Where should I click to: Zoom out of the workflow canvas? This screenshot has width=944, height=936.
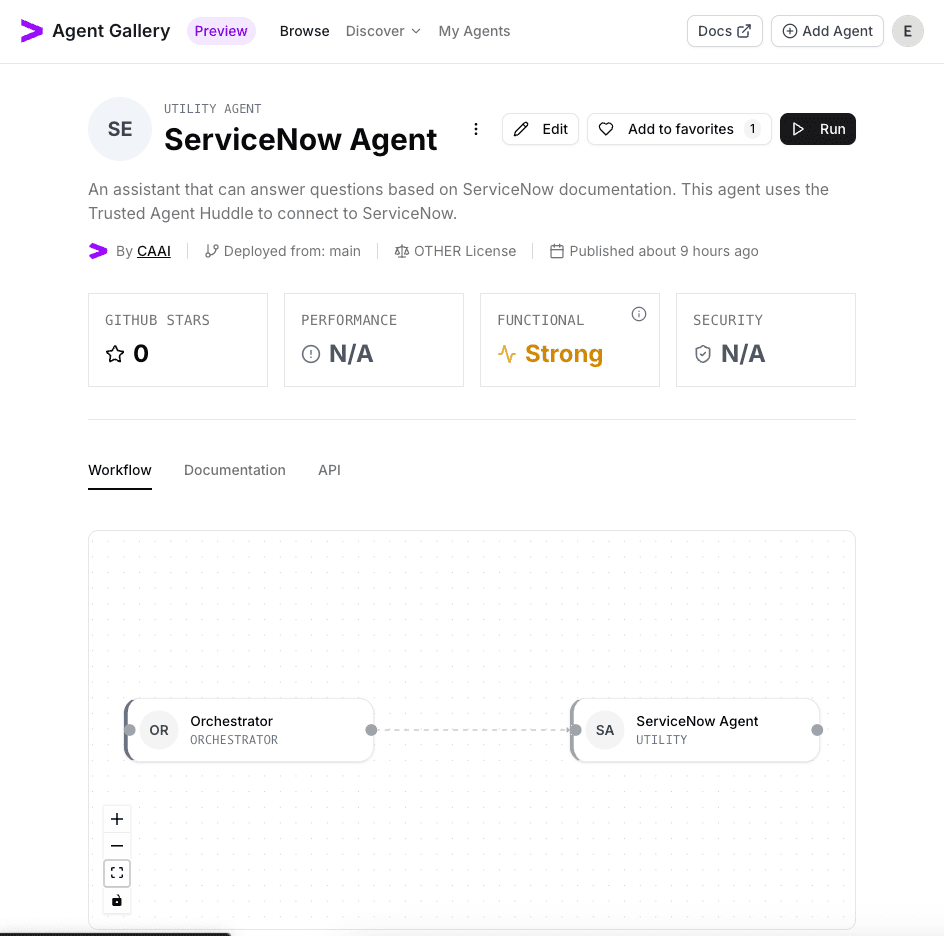click(117, 845)
